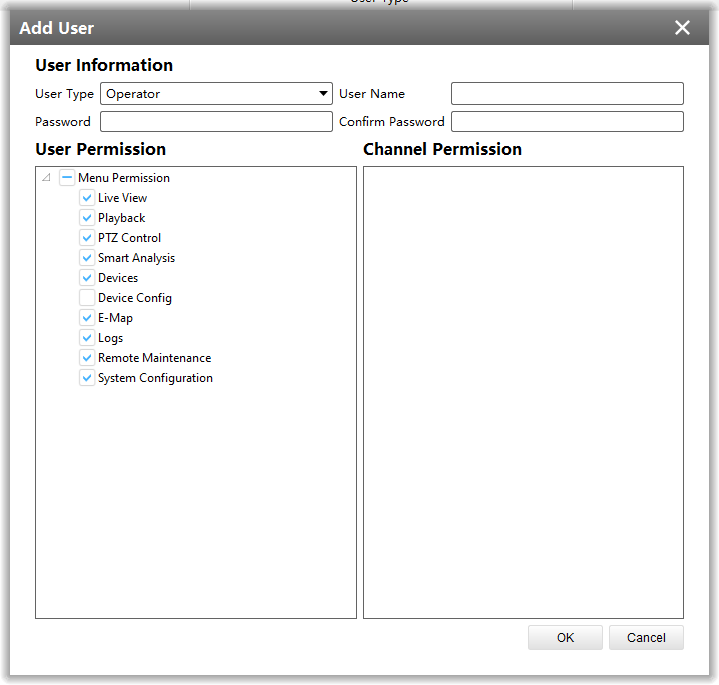Screen dimensions: 719x685
Task: Close the Add User dialog
Action: tap(682, 28)
